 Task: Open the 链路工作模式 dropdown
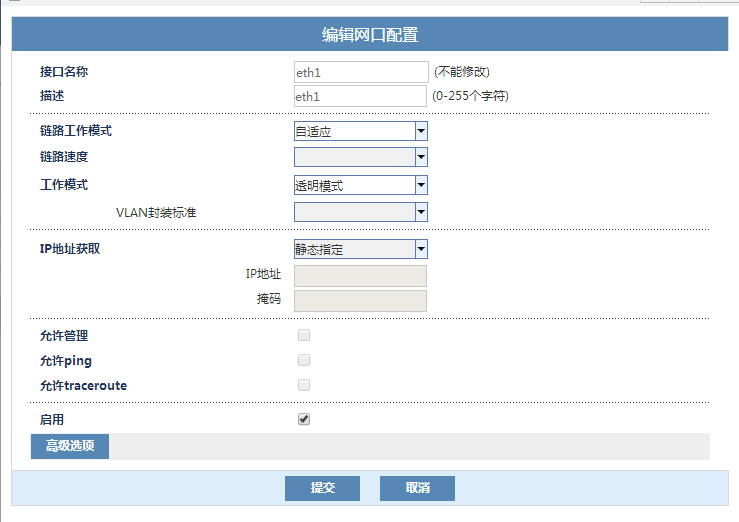click(x=360, y=131)
